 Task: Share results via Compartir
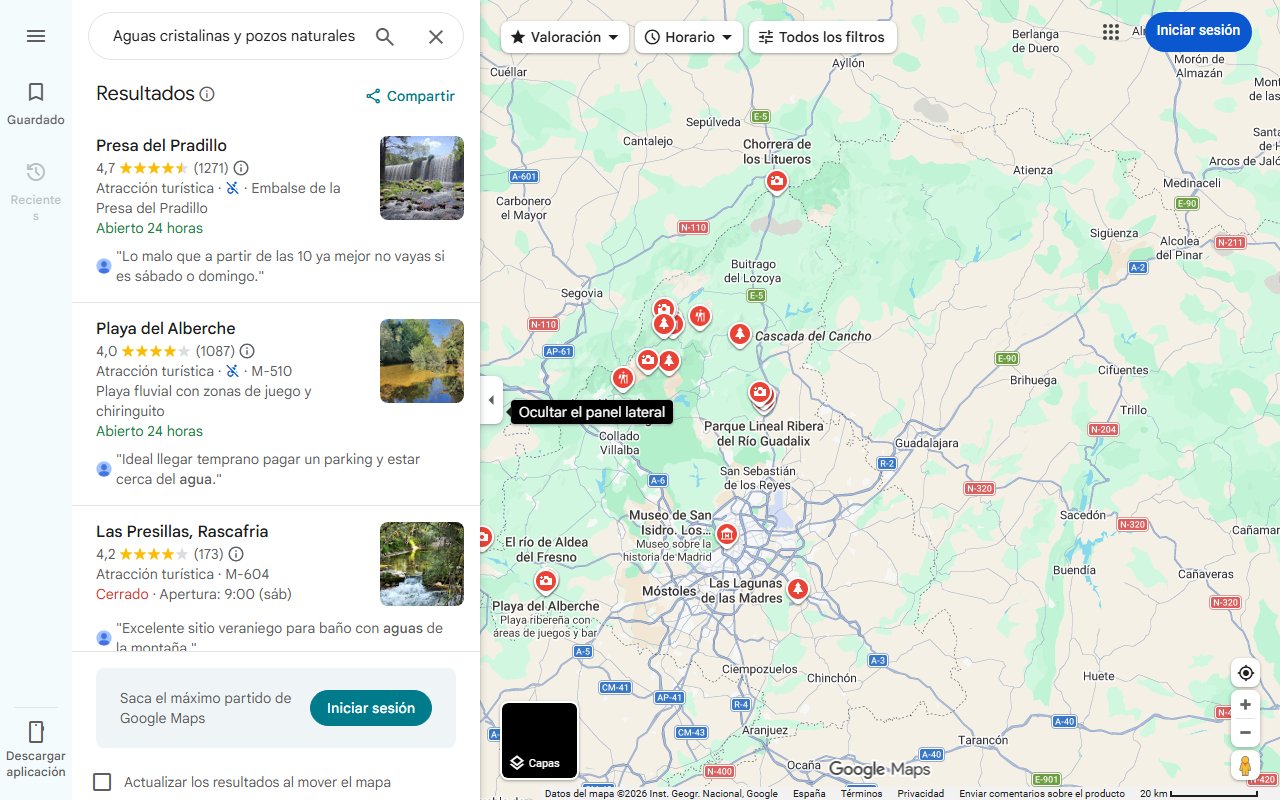[x=410, y=96]
